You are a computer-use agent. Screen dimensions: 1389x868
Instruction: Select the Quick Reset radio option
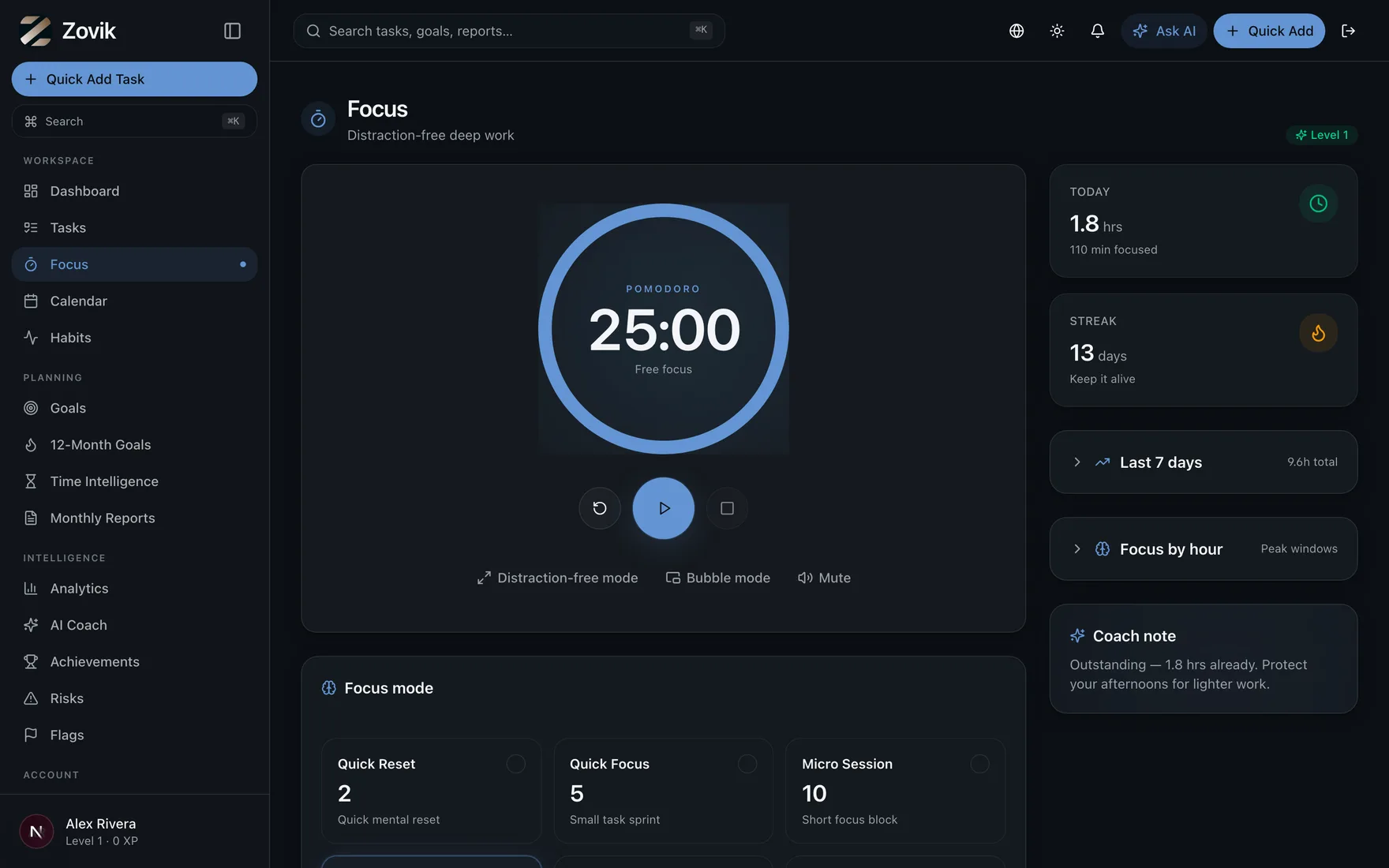pos(515,764)
